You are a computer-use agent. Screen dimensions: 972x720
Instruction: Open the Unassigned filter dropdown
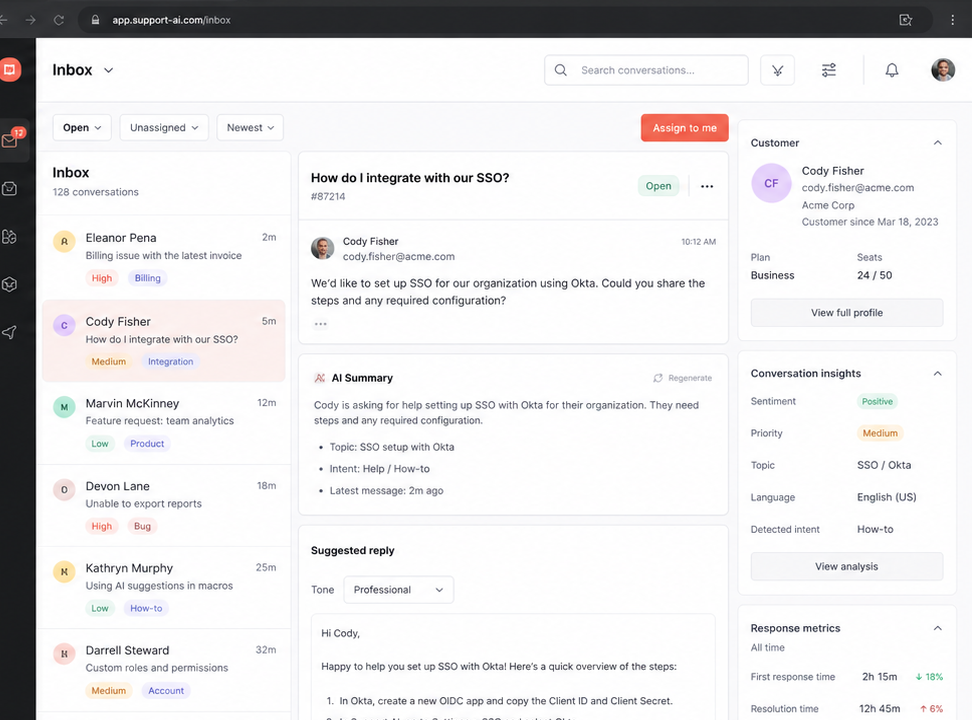coord(164,128)
